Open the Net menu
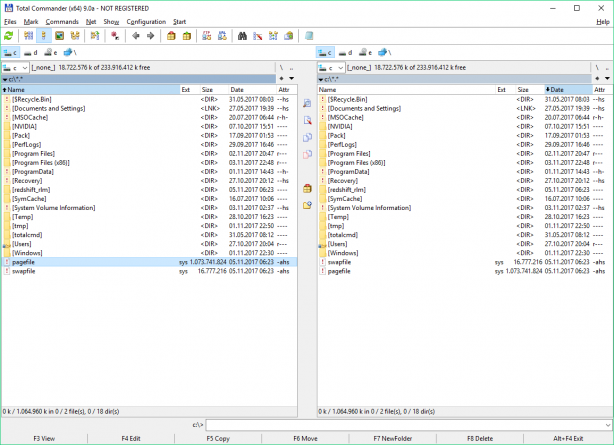This screenshot has height=445, width=614. [x=91, y=22]
